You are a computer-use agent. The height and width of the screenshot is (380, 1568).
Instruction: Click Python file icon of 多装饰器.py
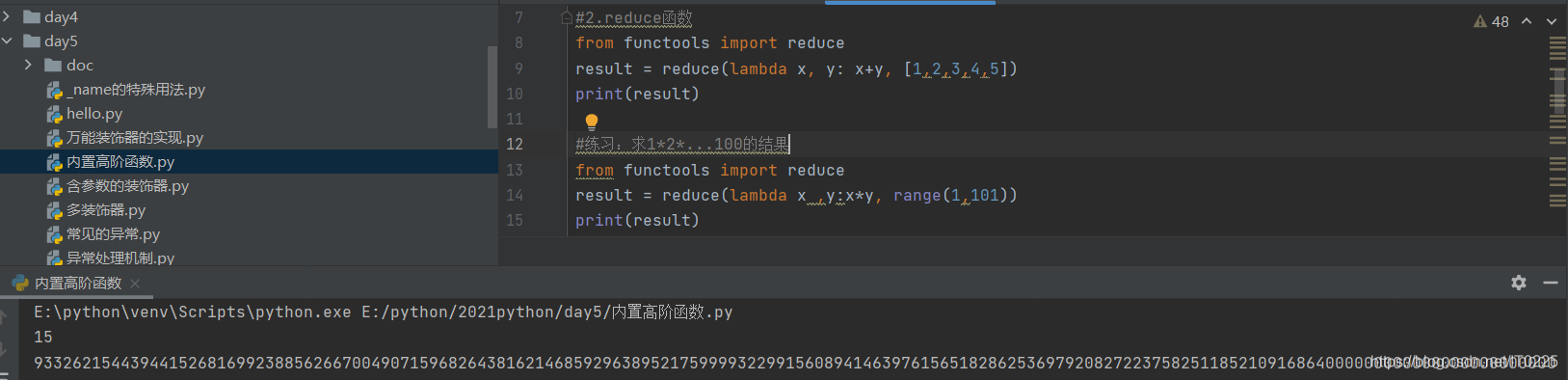coord(54,210)
